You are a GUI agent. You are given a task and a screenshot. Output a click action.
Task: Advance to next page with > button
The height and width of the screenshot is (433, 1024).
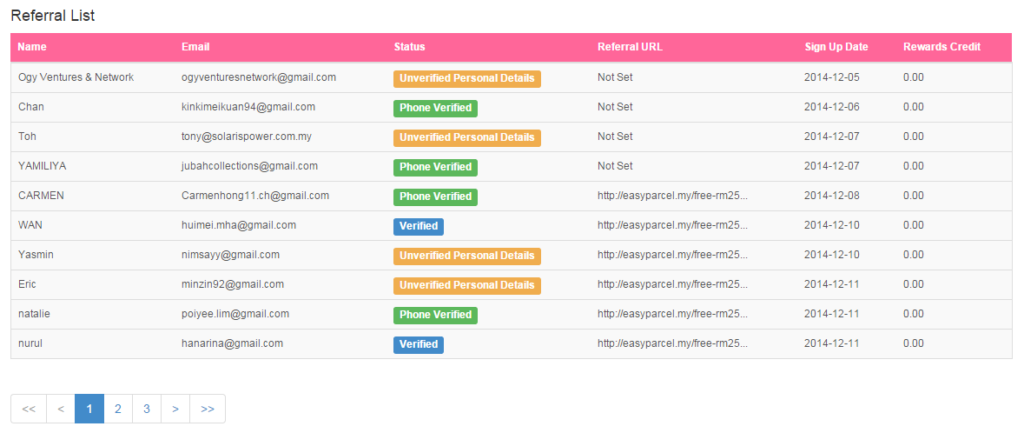coord(176,409)
